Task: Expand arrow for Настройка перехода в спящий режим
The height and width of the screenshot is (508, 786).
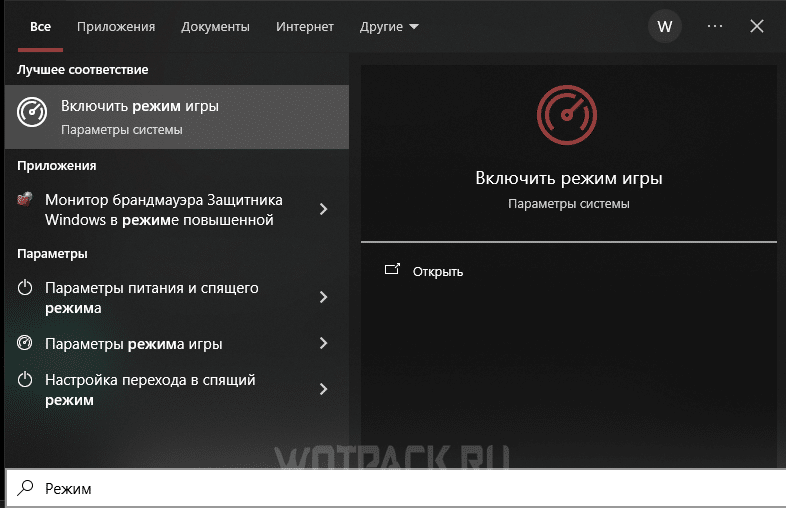Action: (324, 389)
